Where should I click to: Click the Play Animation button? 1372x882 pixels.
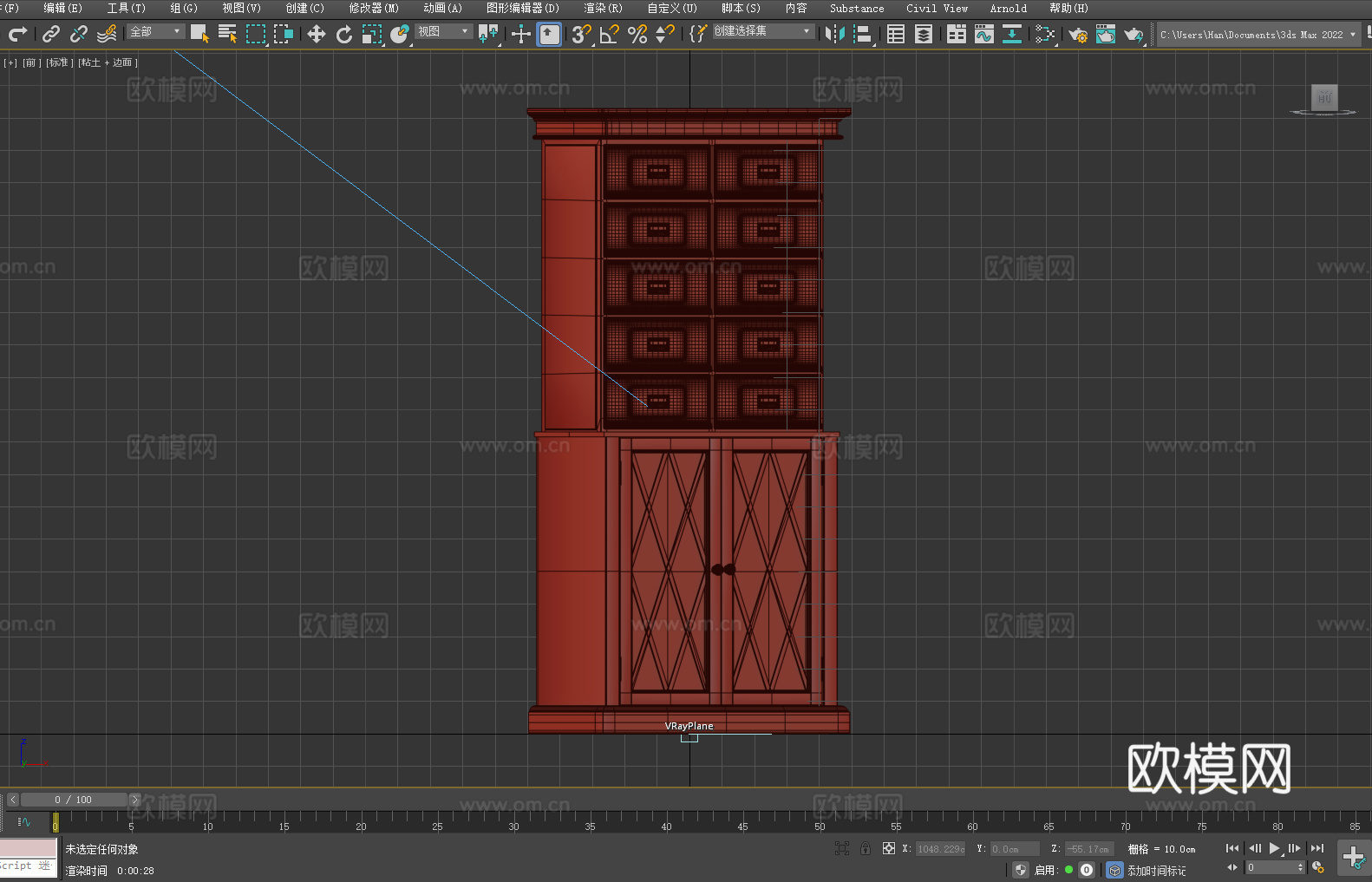point(1275,848)
